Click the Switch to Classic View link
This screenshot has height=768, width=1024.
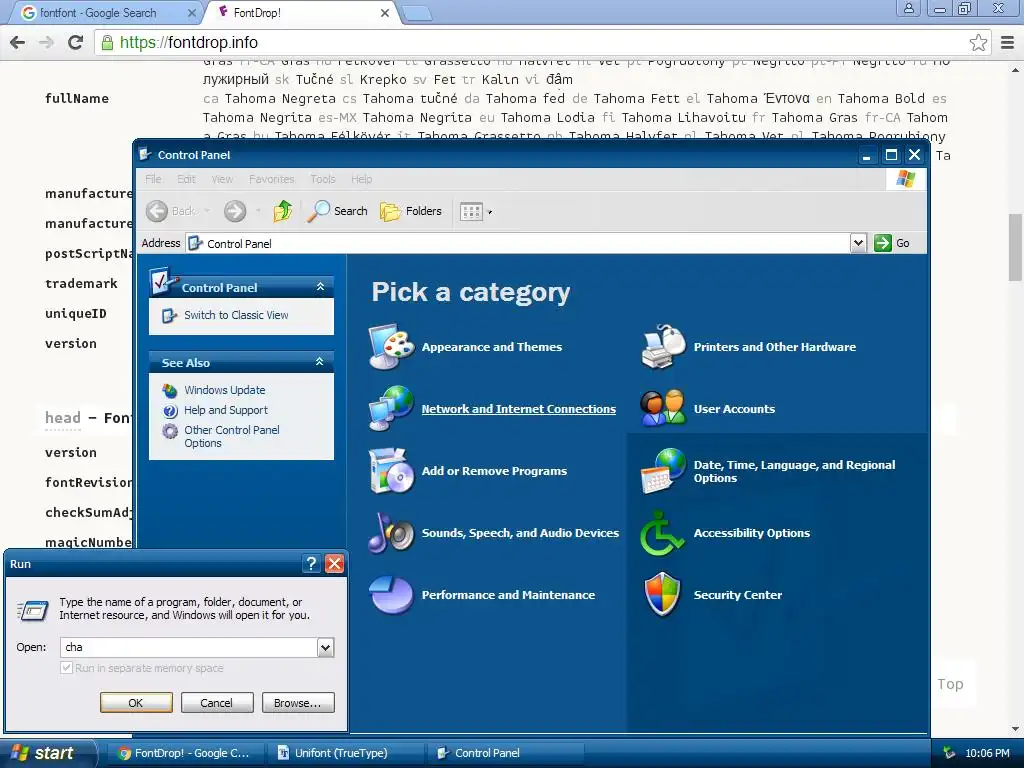tap(236, 315)
